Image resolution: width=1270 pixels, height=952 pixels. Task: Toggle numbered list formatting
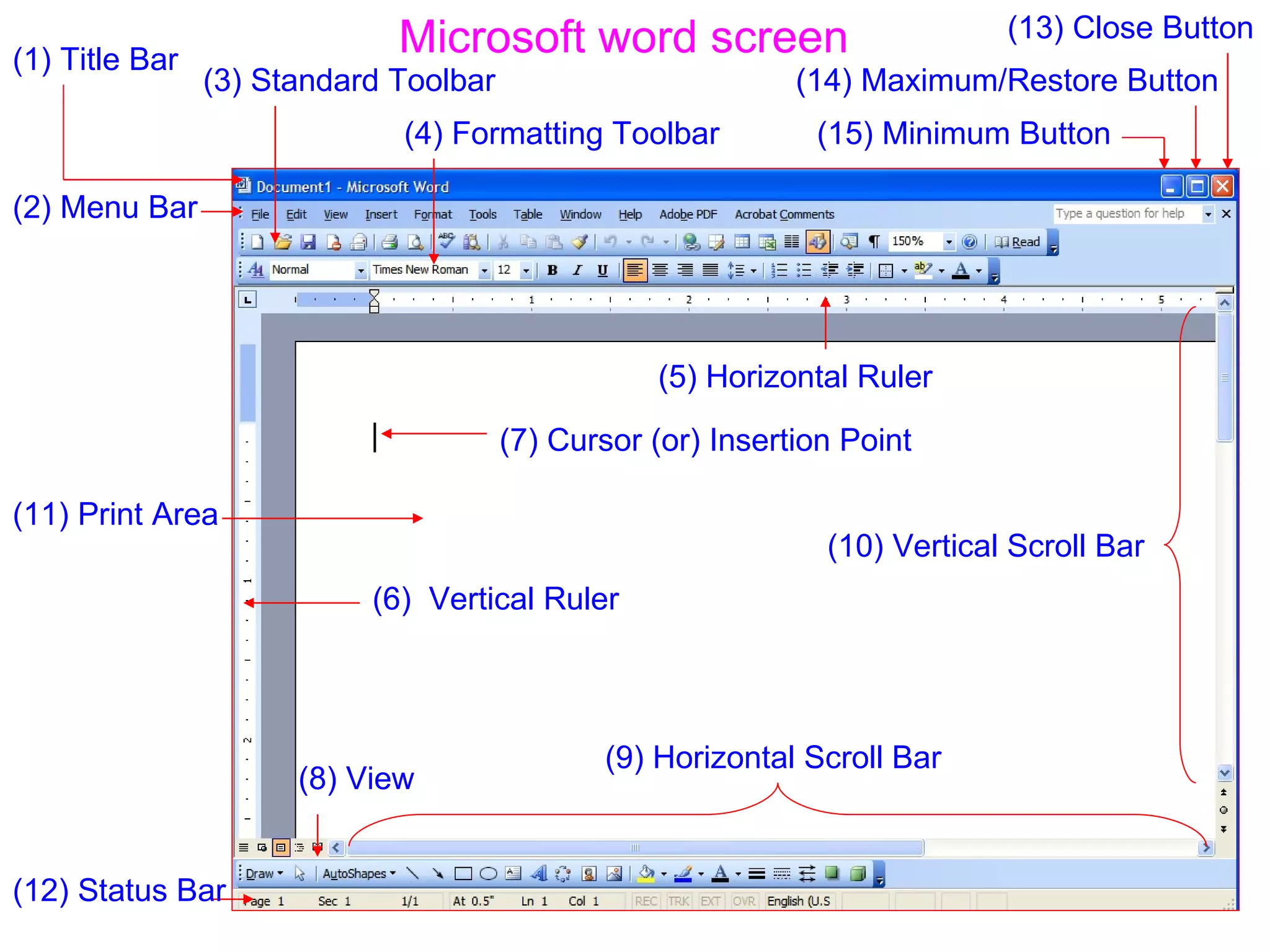(779, 270)
